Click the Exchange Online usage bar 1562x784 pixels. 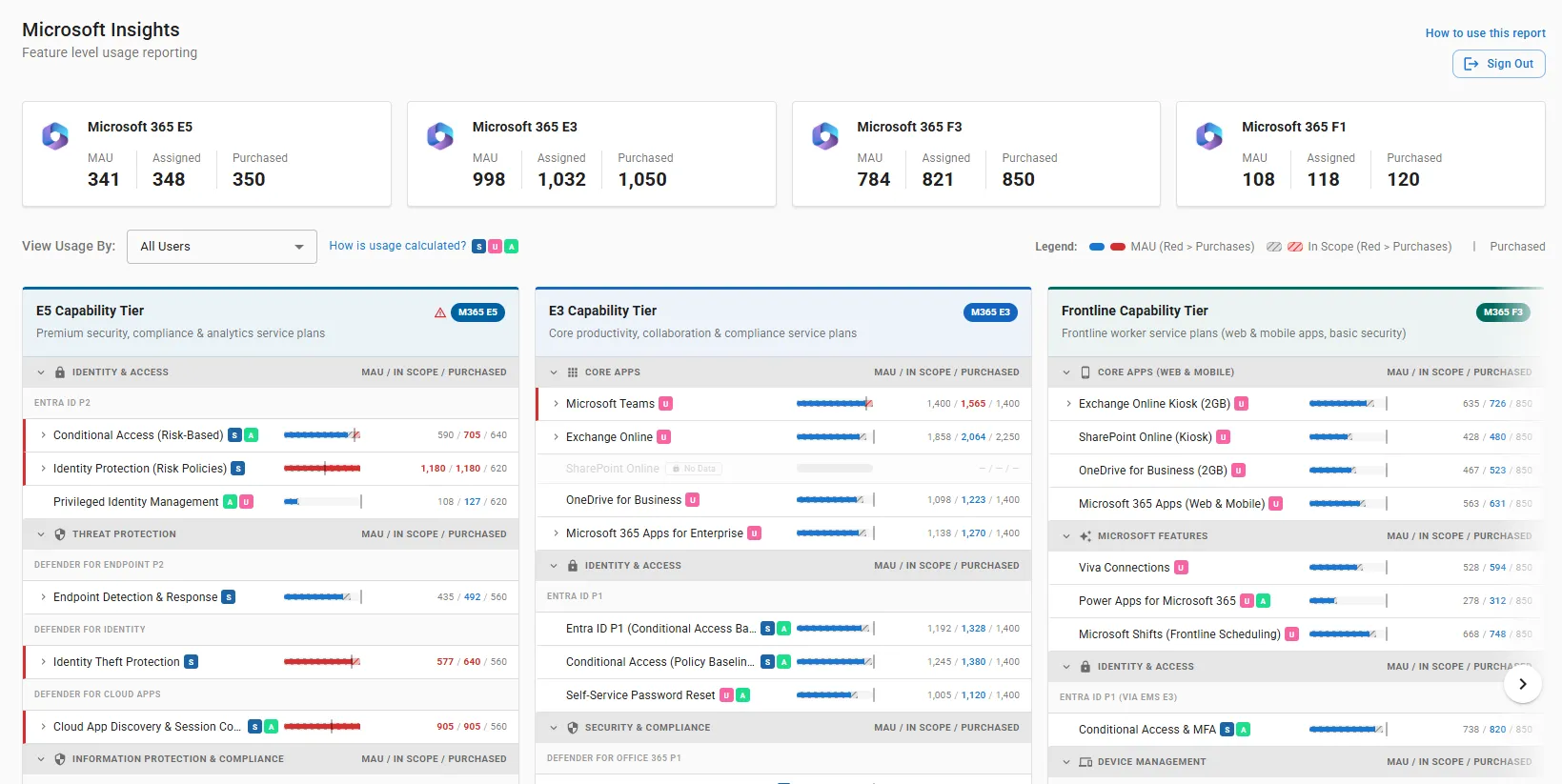coord(835,437)
